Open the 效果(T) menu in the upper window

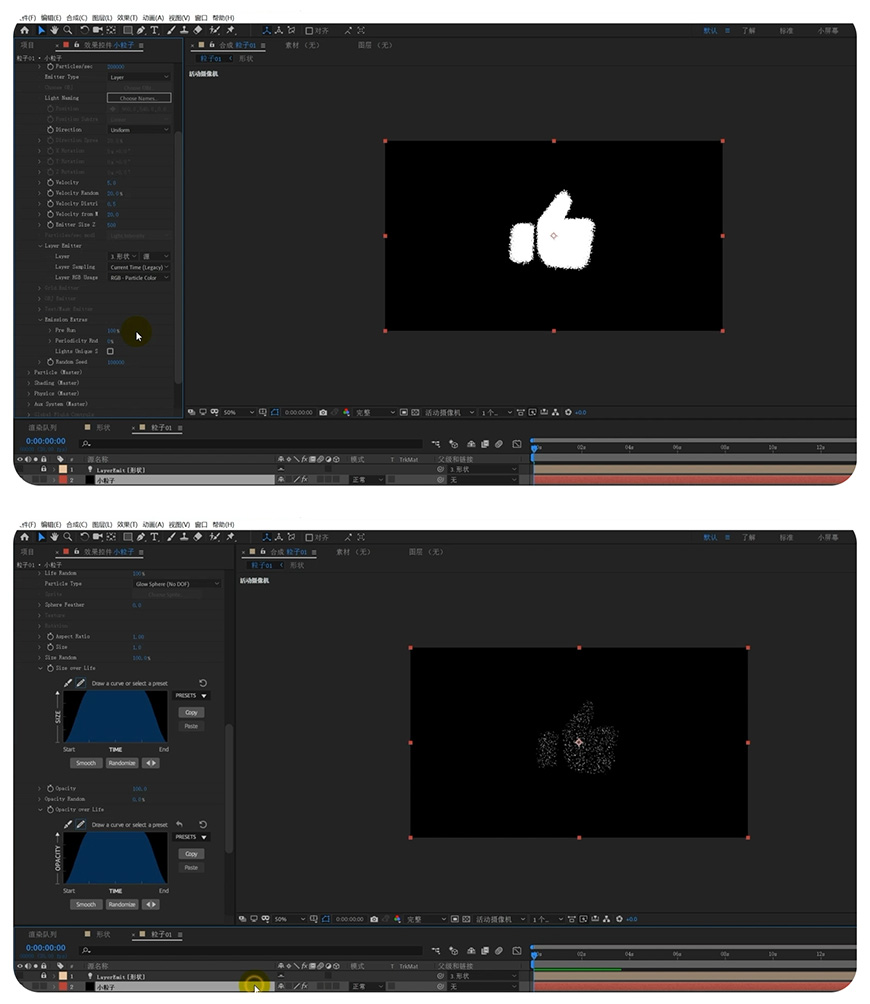pyautogui.click(x=127, y=18)
